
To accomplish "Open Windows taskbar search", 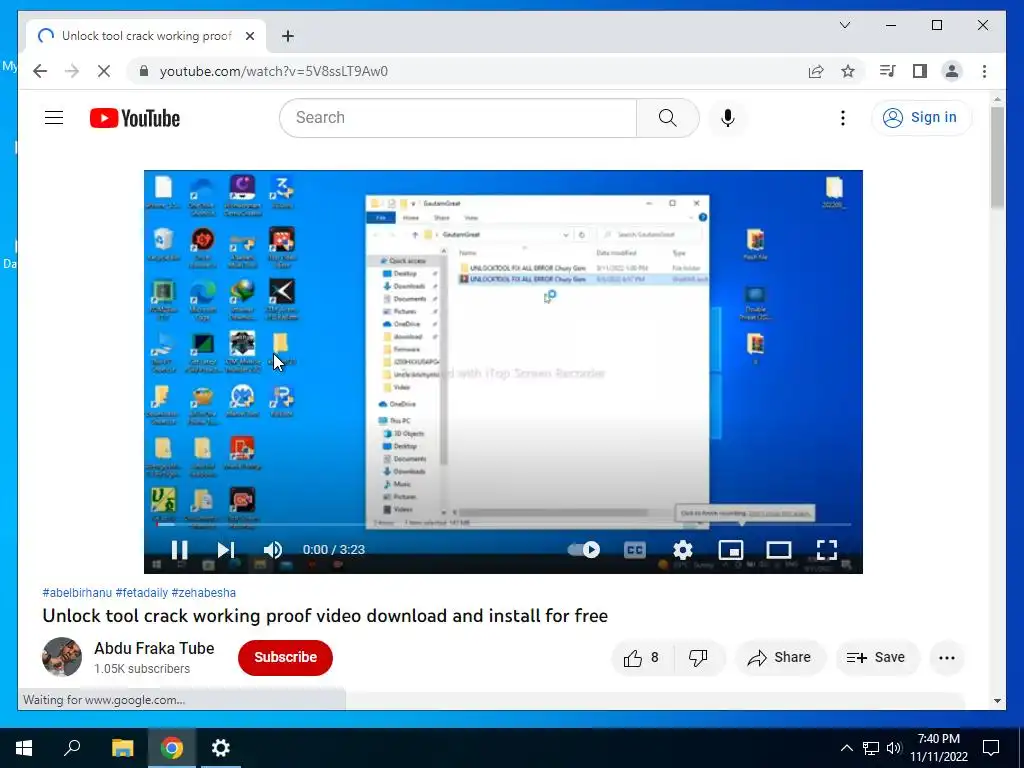I will pyautogui.click(x=72, y=748).
